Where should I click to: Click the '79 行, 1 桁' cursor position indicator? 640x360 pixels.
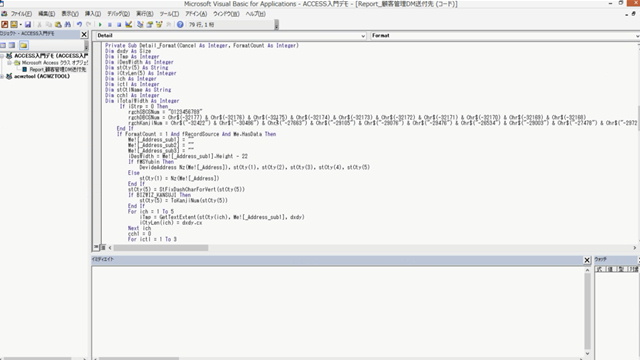pyautogui.click(x=201, y=25)
